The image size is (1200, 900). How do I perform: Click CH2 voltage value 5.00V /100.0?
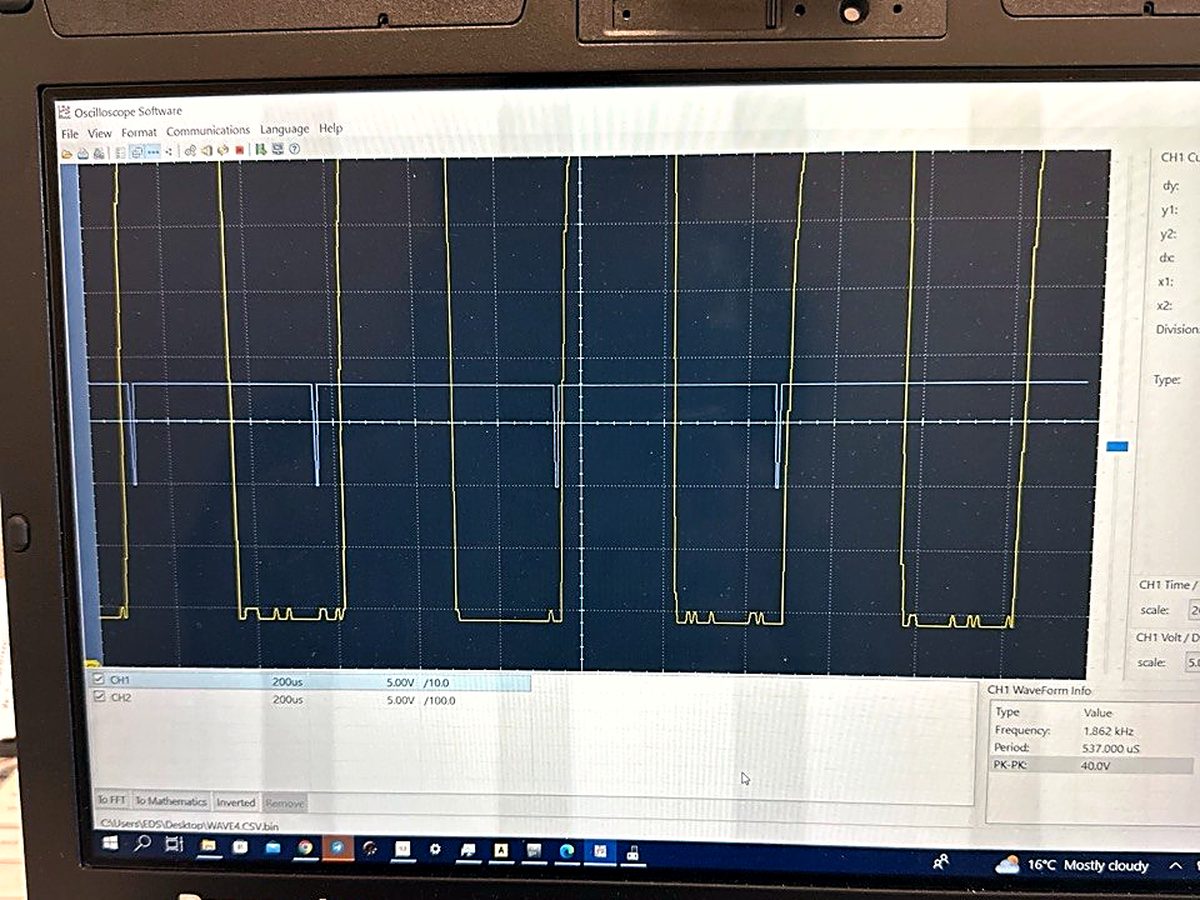[421, 700]
